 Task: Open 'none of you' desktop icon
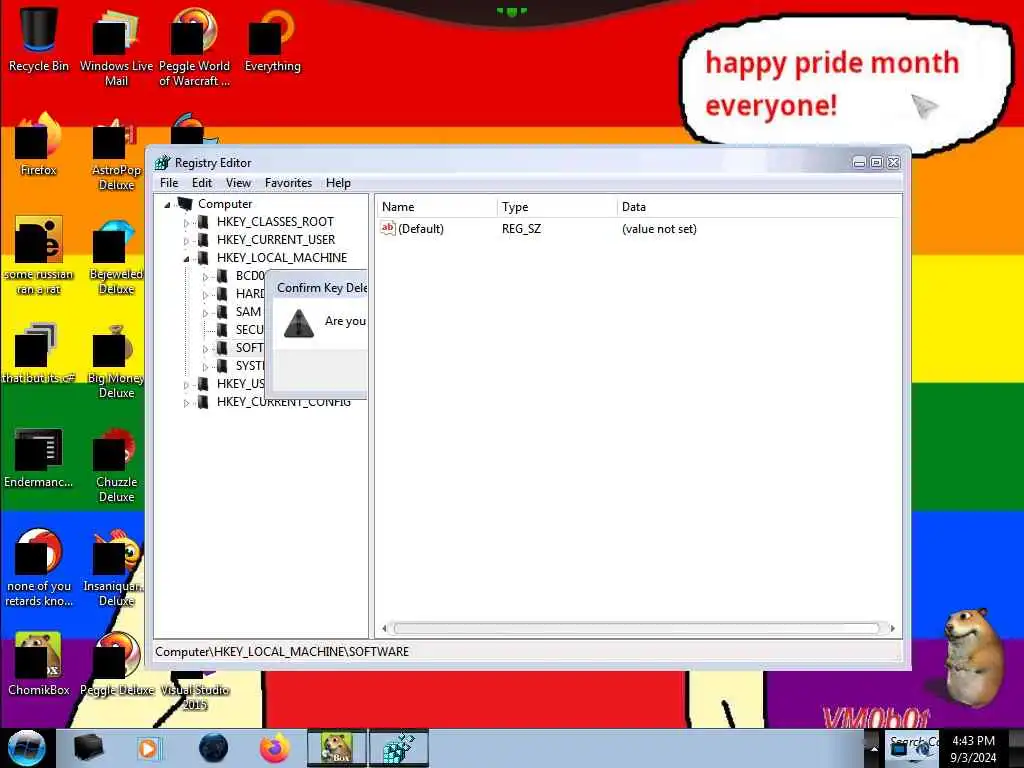click(x=39, y=568)
